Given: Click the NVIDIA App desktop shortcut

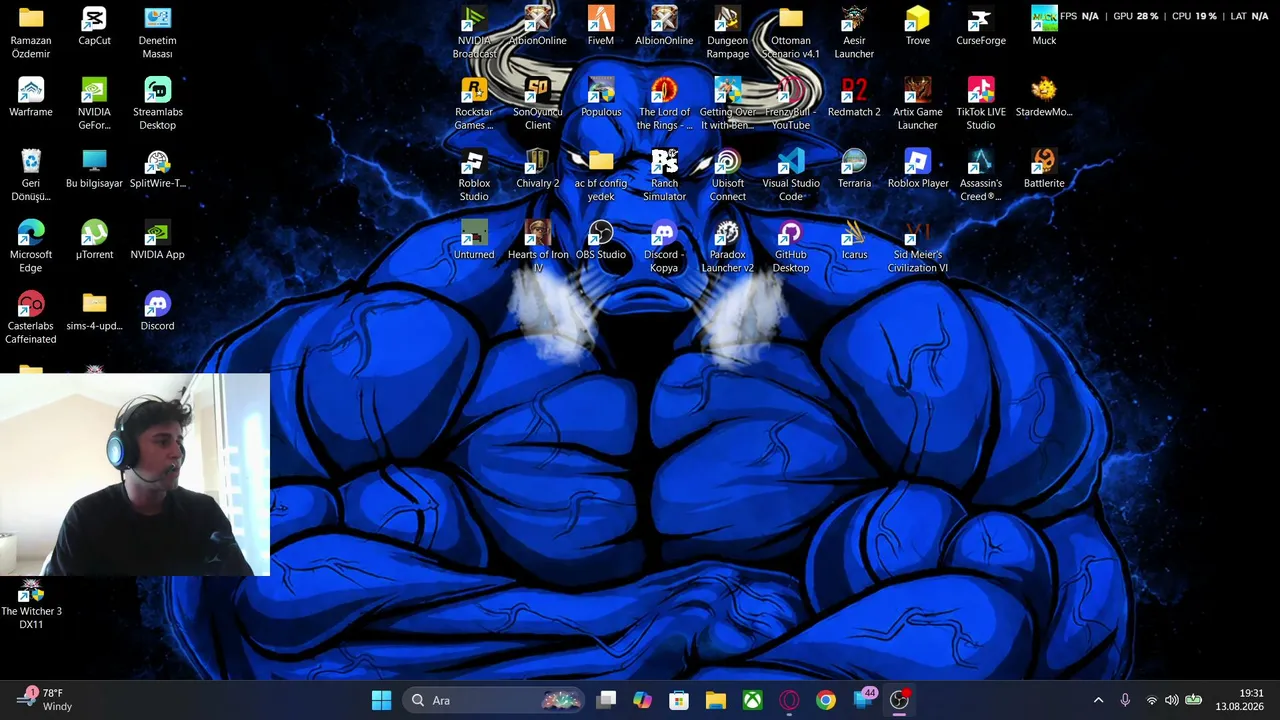Looking at the screenshot, I should [x=157, y=240].
